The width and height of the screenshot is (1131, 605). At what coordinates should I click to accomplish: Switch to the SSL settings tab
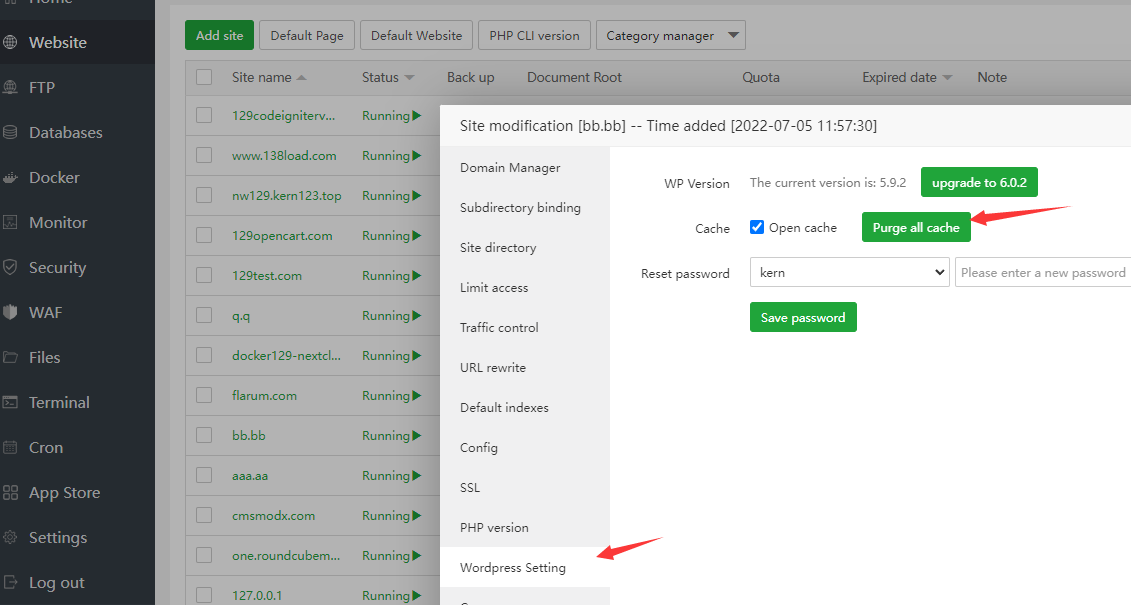469,487
